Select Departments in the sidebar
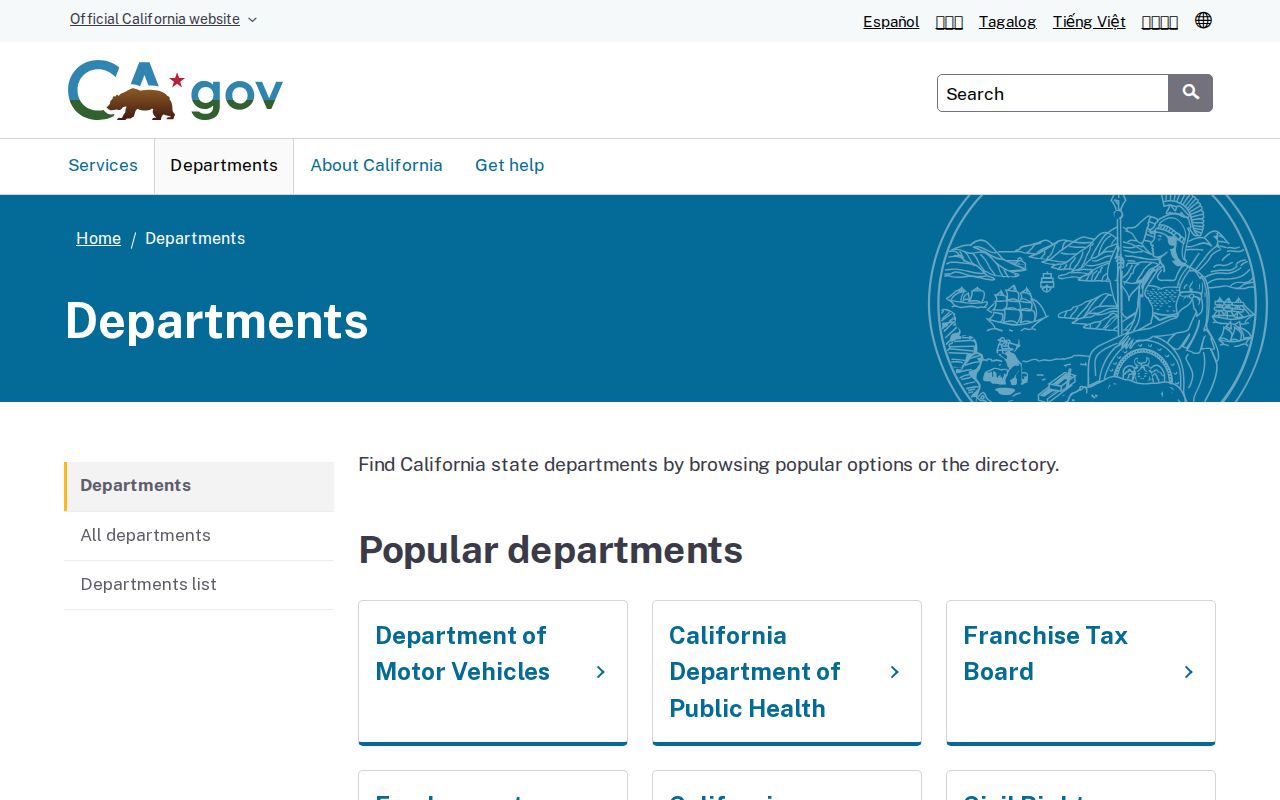The image size is (1280, 800). click(199, 486)
